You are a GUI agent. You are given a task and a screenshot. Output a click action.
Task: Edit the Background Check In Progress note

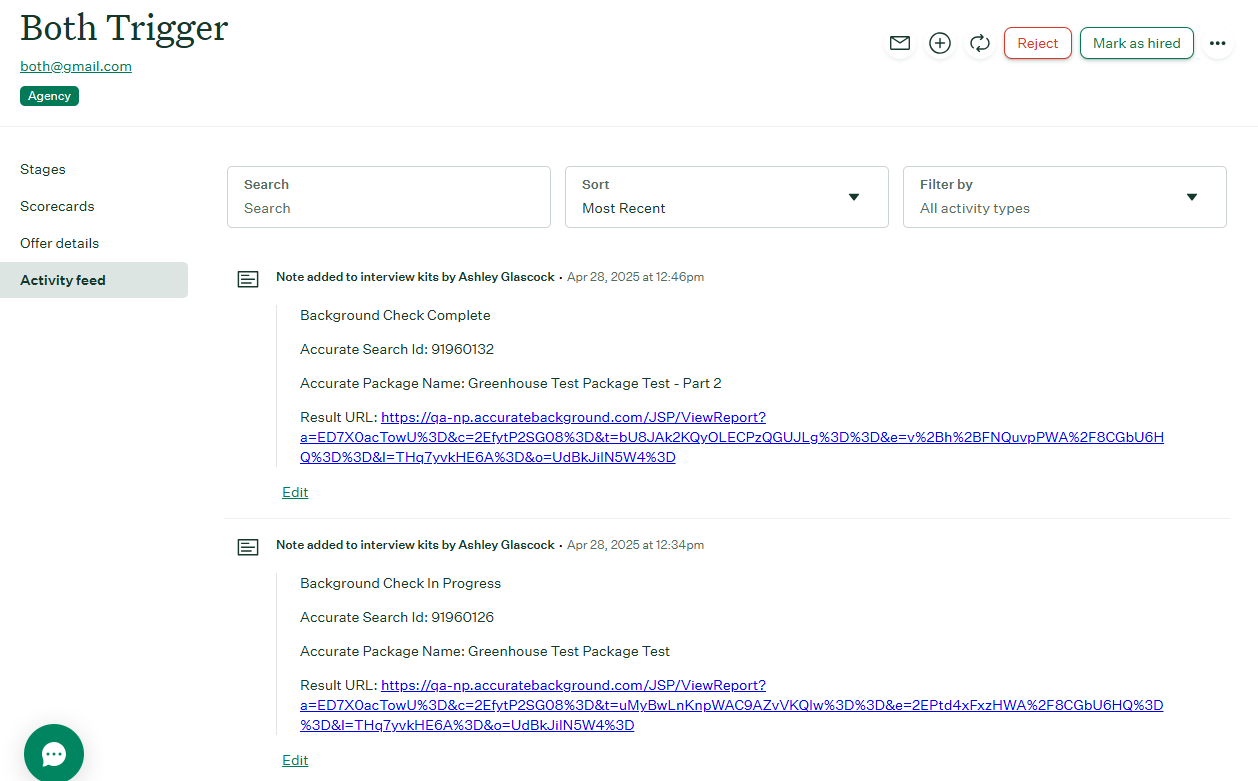(295, 760)
